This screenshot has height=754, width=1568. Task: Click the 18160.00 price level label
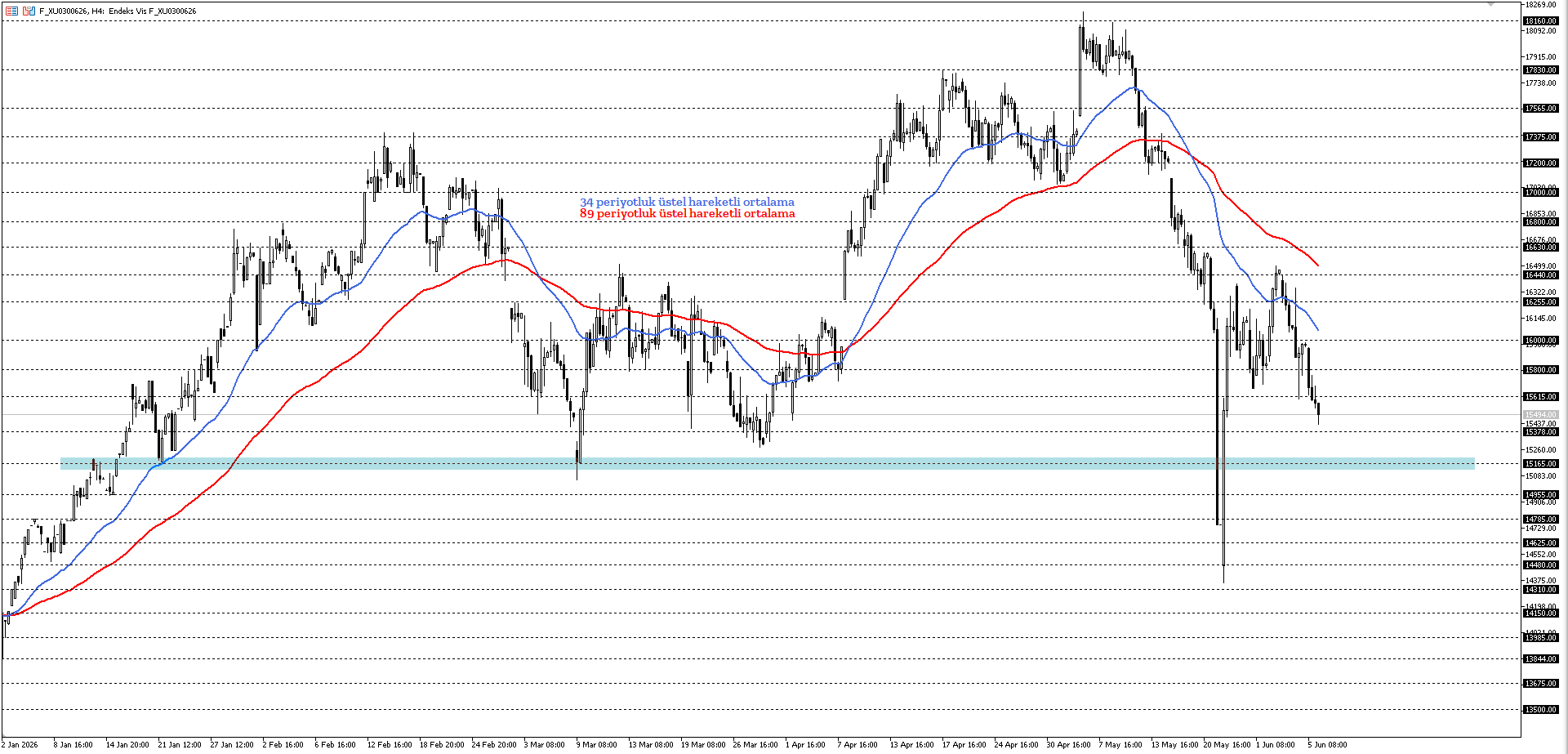point(1541,21)
